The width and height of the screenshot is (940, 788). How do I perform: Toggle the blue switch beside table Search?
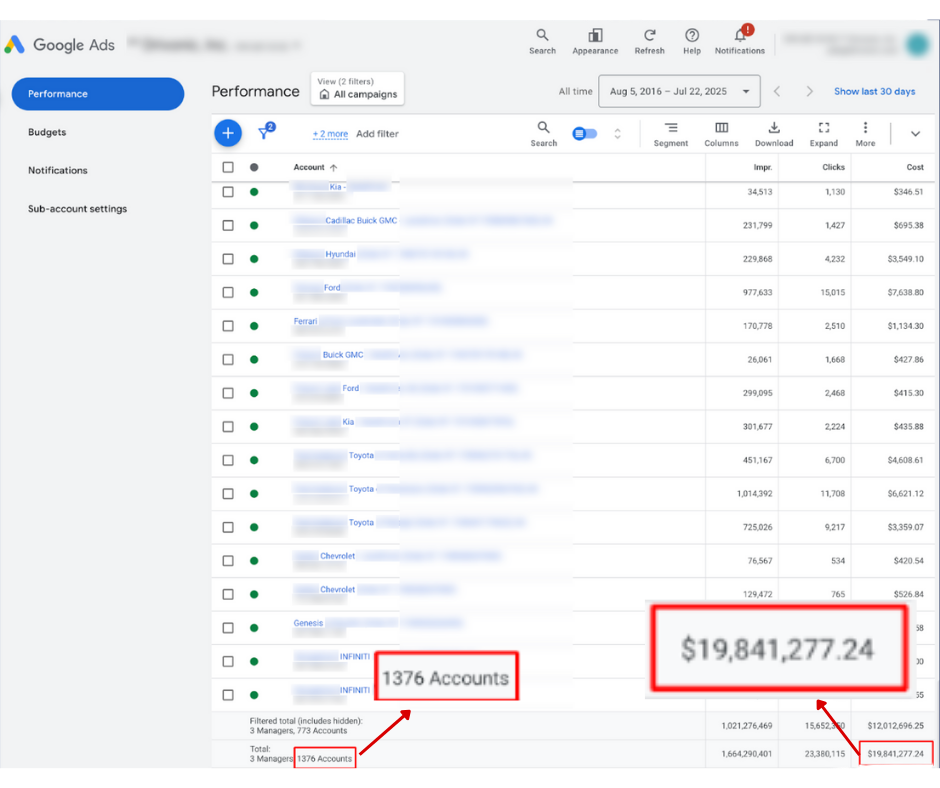tap(585, 133)
